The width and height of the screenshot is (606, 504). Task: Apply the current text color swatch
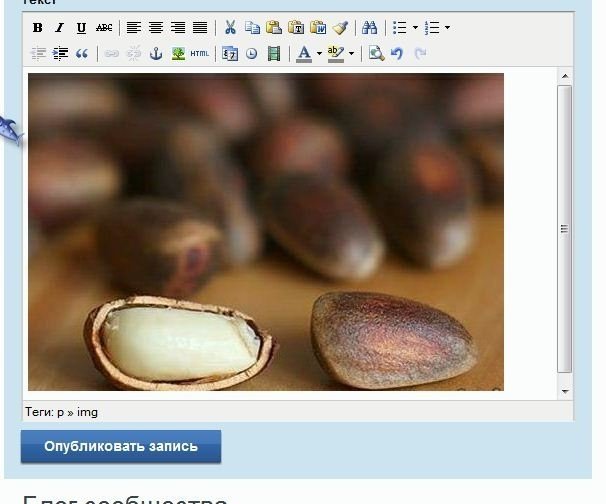[304, 54]
